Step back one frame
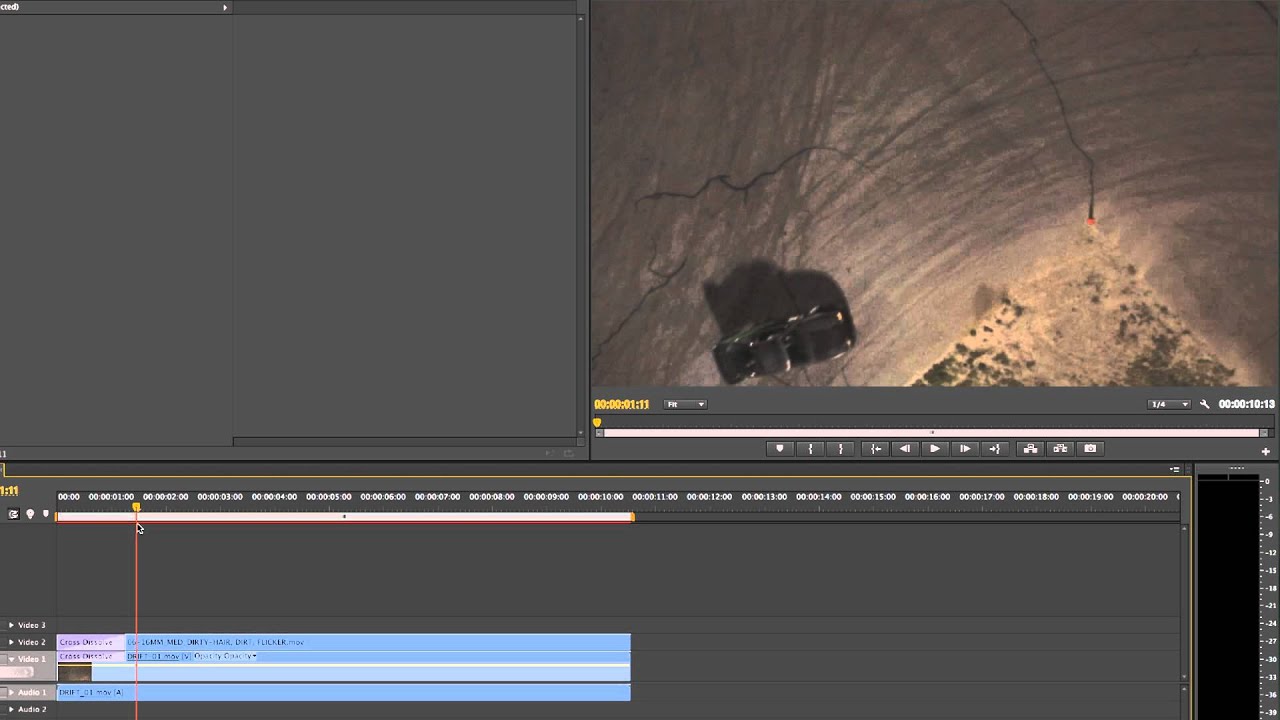 905,449
